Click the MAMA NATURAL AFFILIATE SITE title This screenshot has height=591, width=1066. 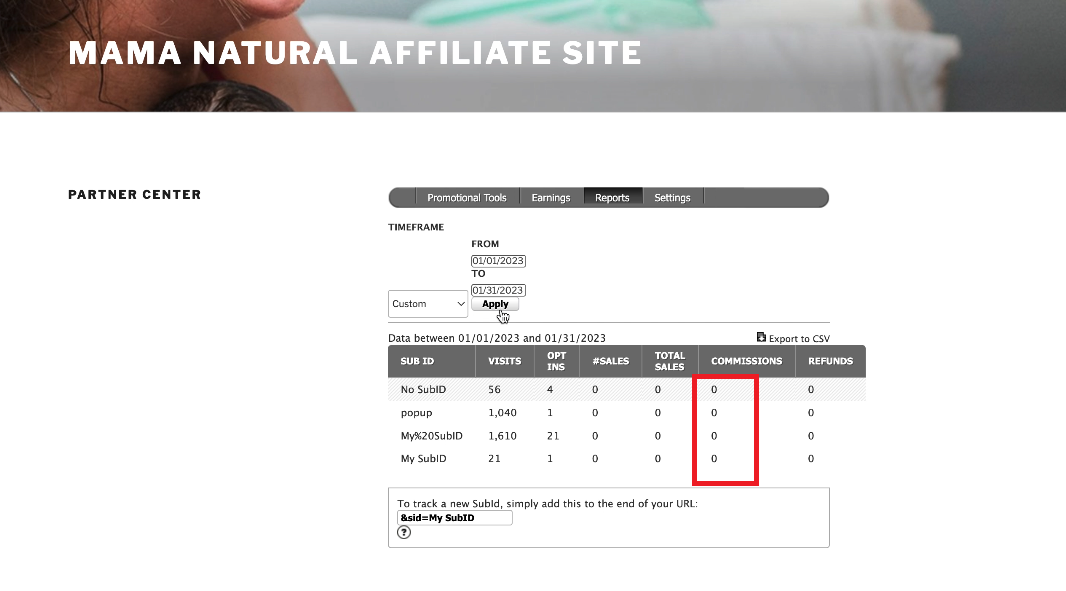click(x=355, y=53)
